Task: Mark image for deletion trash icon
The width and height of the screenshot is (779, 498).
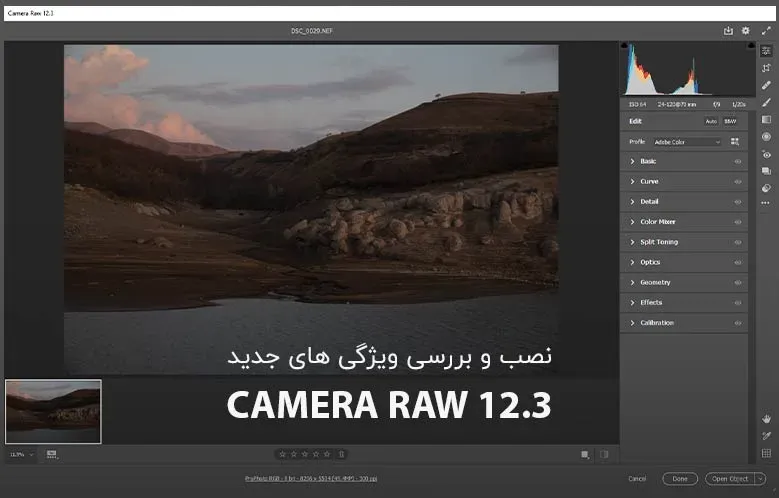Action: coord(341,454)
